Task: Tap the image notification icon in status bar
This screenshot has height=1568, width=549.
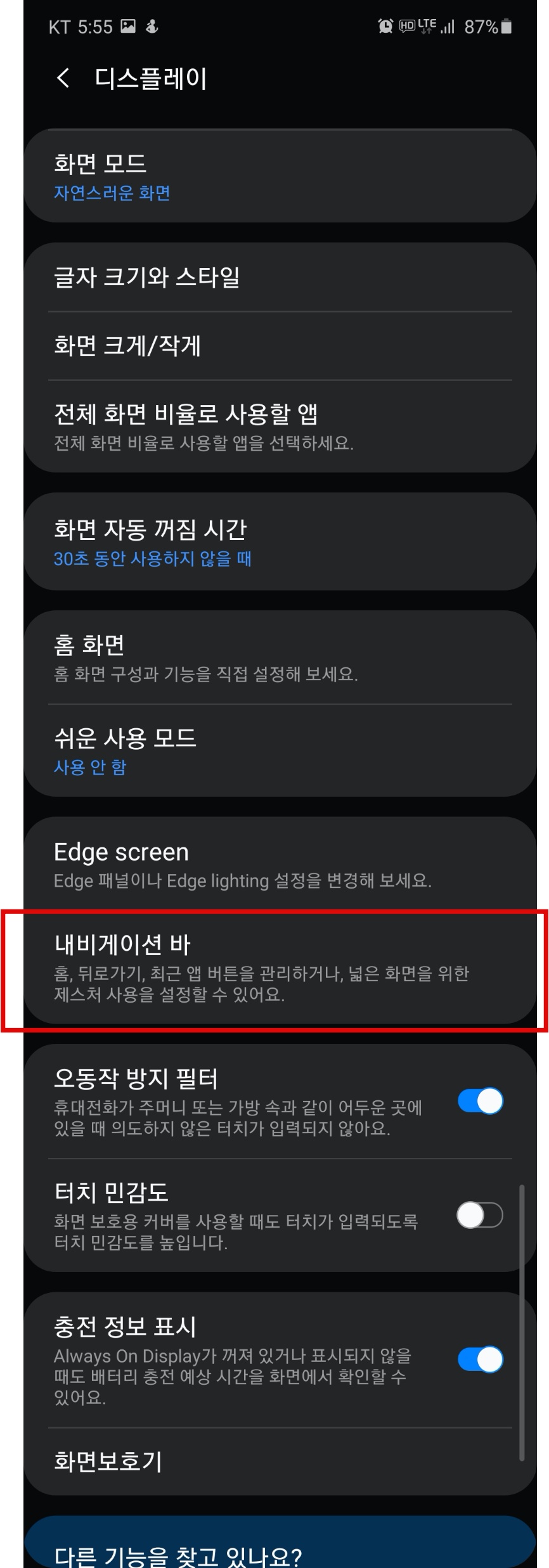Action: [128, 26]
